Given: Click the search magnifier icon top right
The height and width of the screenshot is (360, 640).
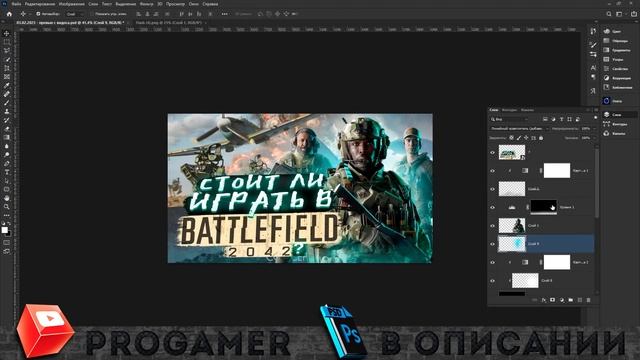Looking at the screenshot, I should [609, 14].
